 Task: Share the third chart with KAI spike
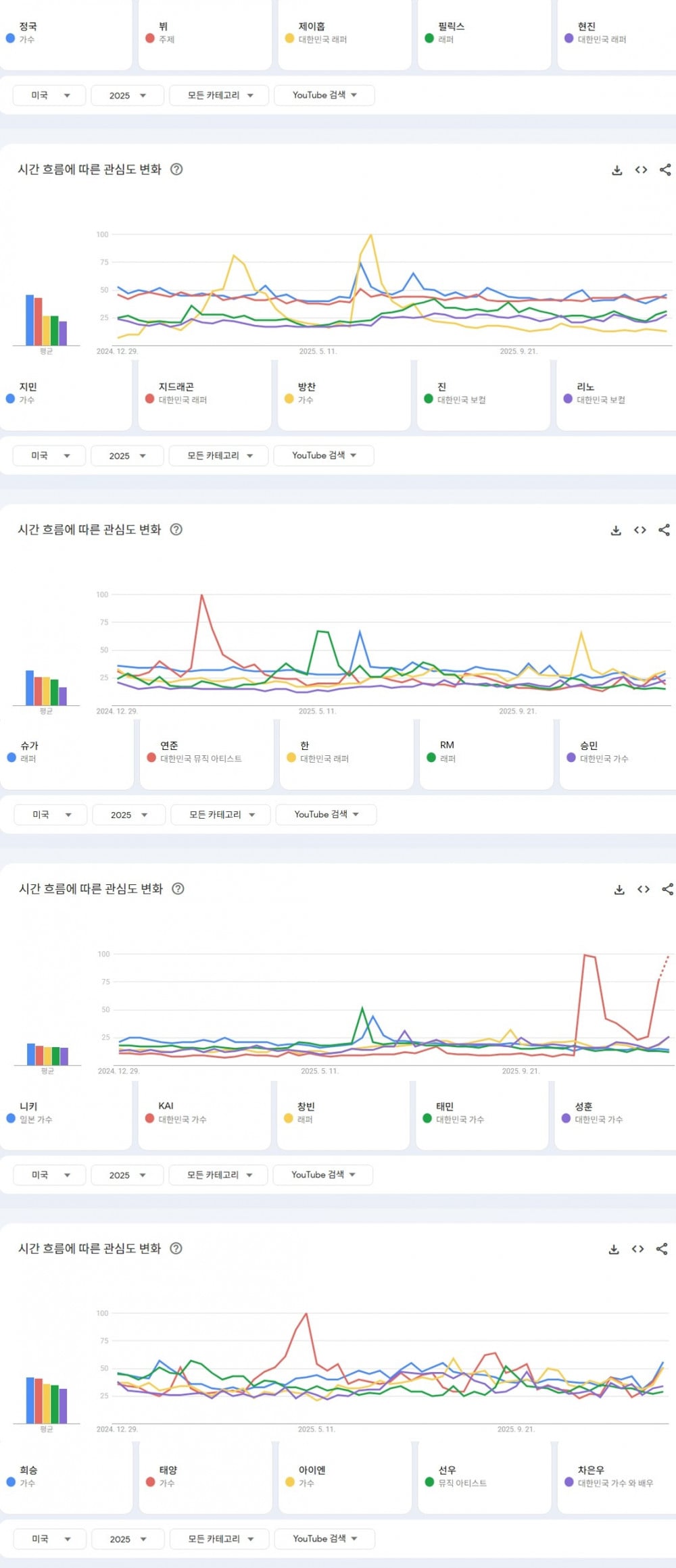click(x=668, y=889)
